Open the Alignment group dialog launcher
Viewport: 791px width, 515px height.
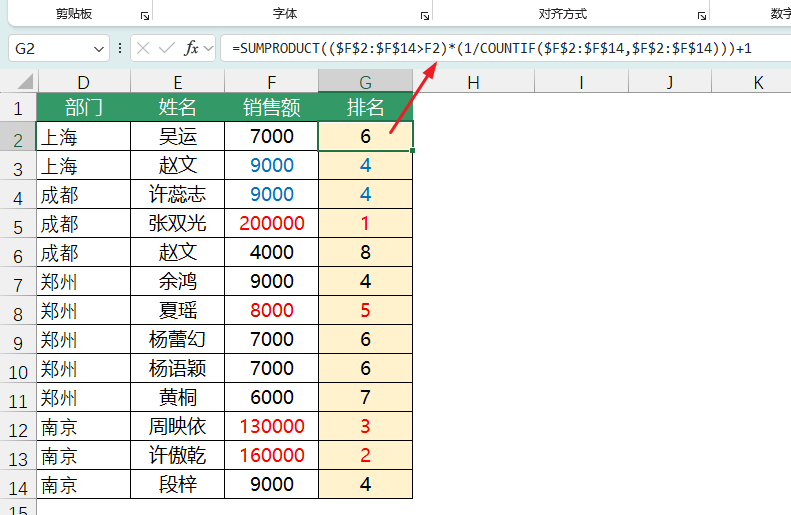click(x=702, y=16)
